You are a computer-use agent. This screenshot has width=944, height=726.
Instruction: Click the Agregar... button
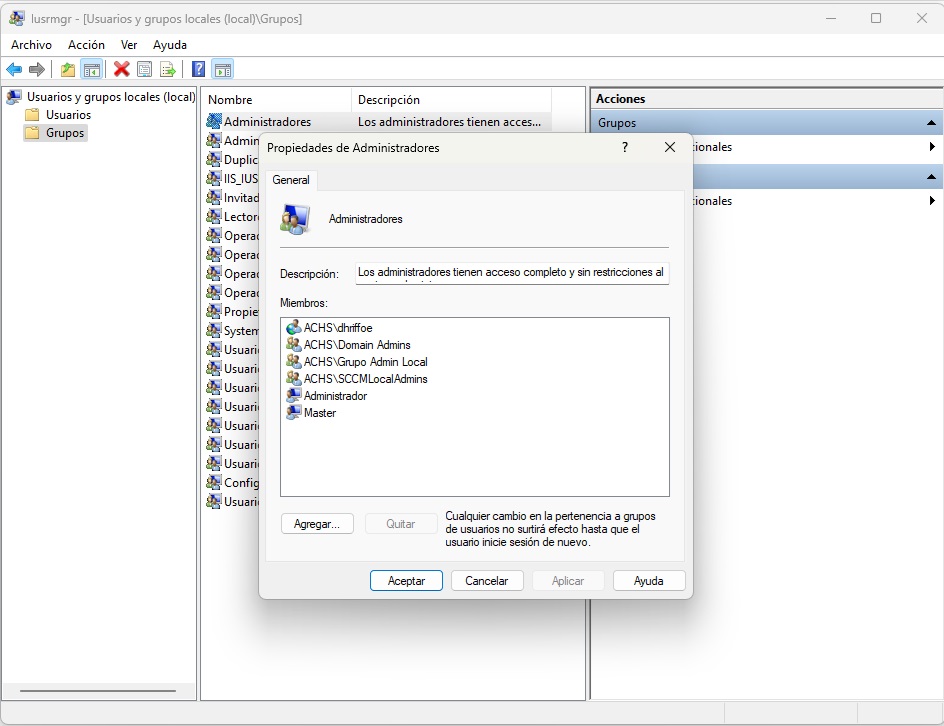[x=317, y=524]
